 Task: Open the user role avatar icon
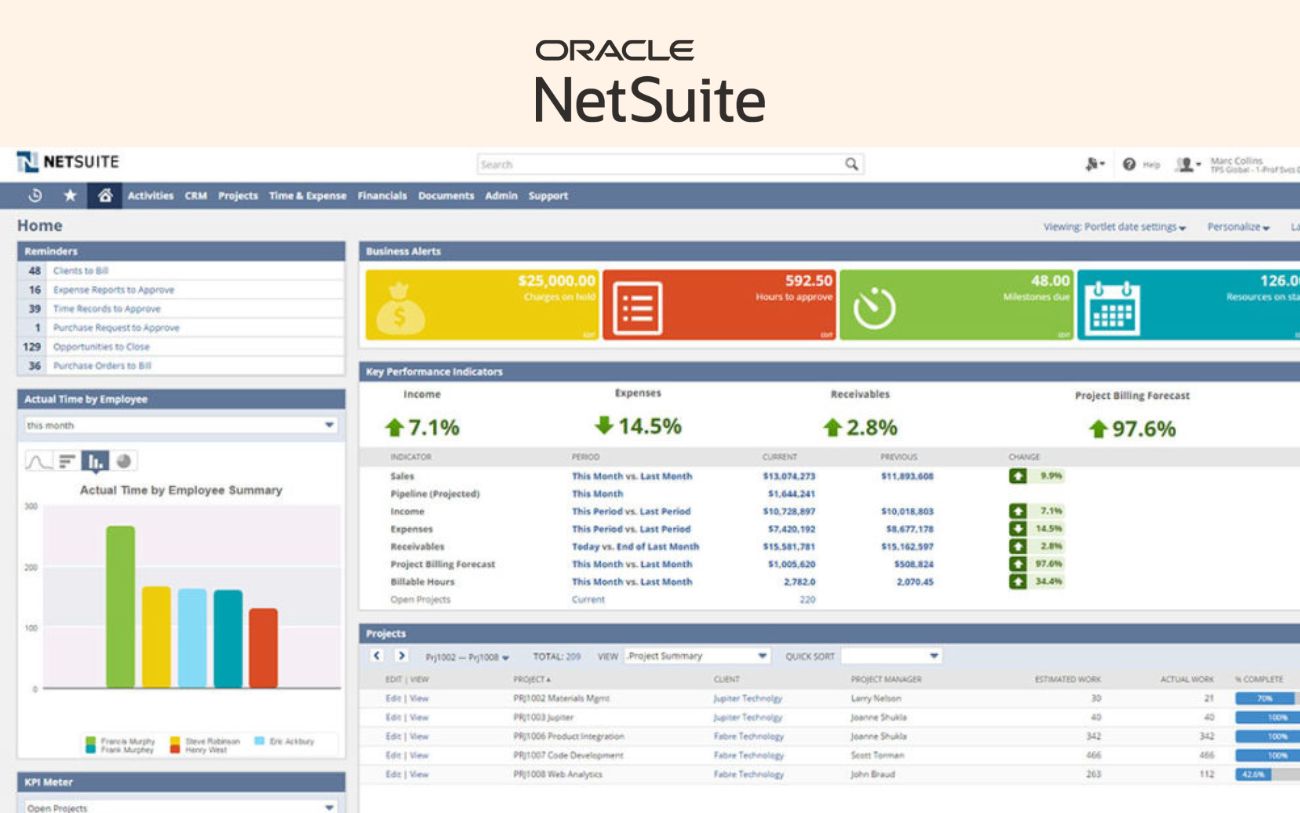1188,164
